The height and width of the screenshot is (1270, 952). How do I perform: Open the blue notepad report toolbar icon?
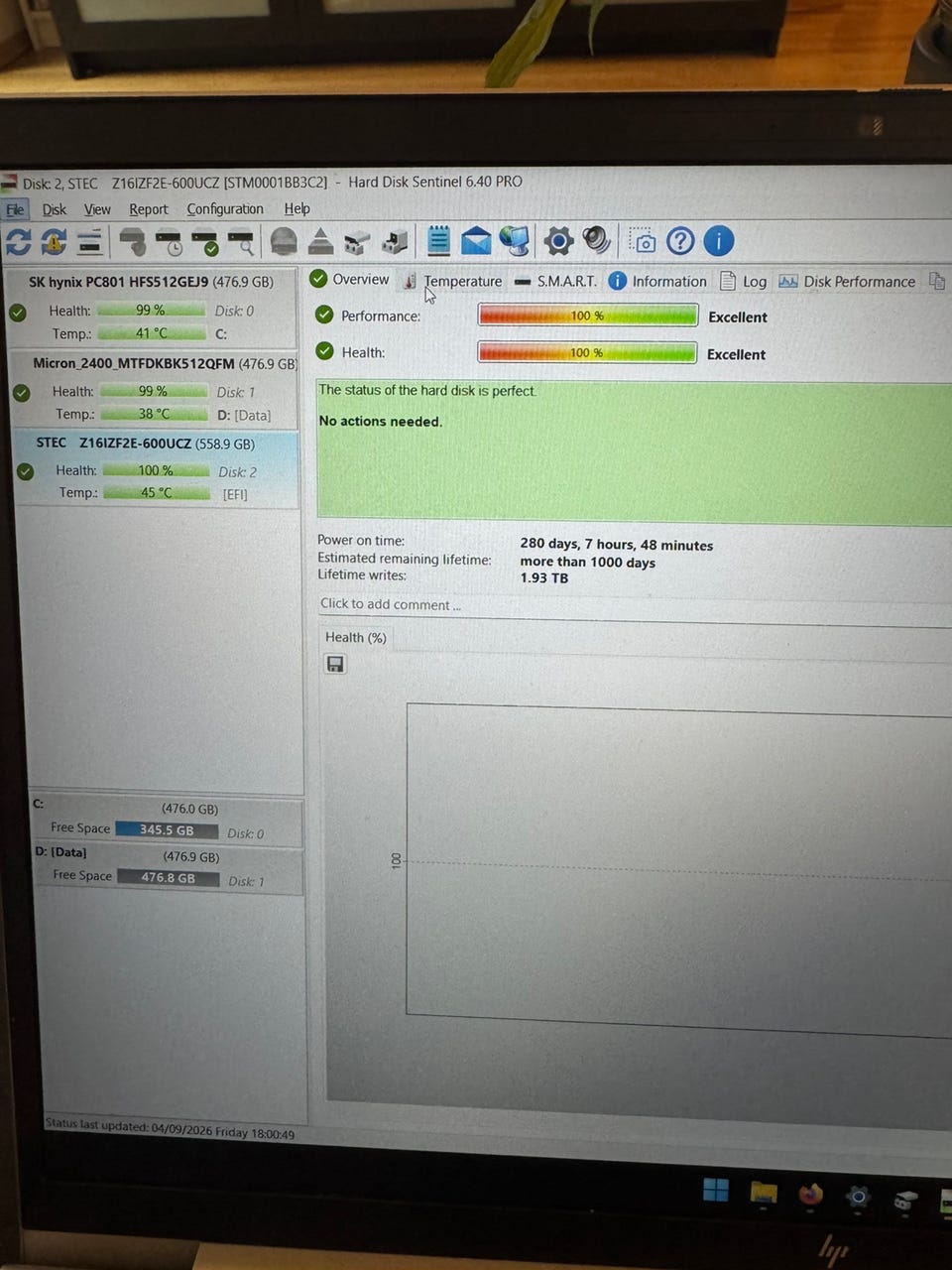(438, 240)
